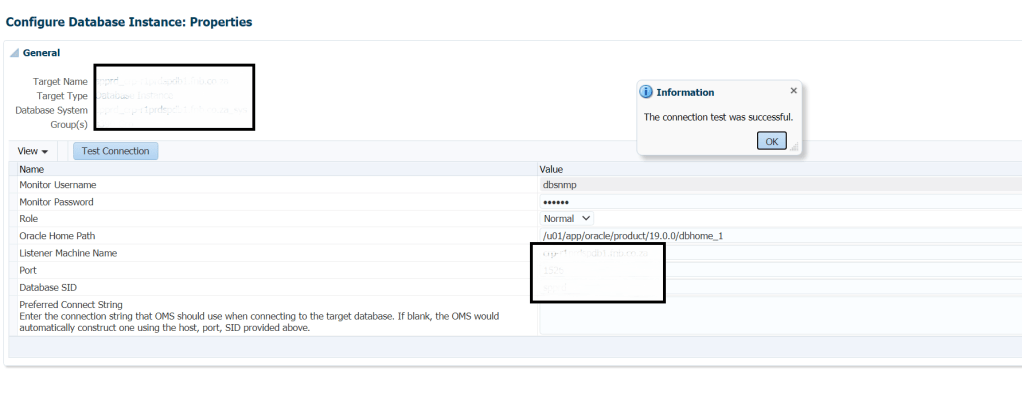Click the Name column header
Image resolution: width=1022 pixels, height=413 pixels.
(x=32, y=169)
